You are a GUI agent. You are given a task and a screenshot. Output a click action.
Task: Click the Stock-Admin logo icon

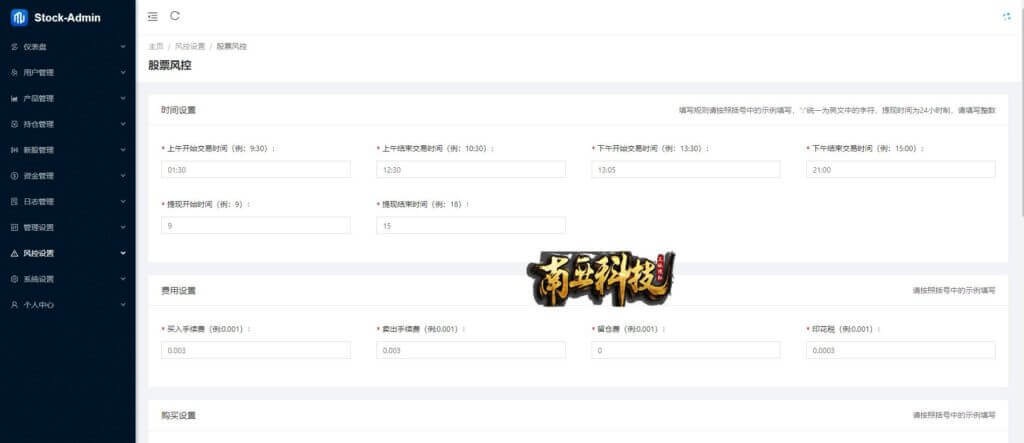coord(19,17)
